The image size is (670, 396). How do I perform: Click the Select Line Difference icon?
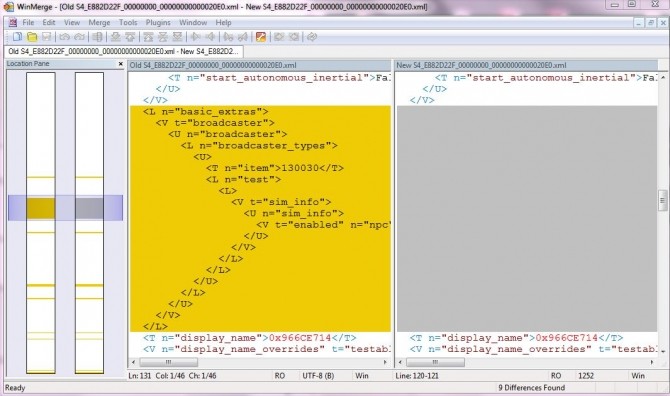[x=98, y=37]
